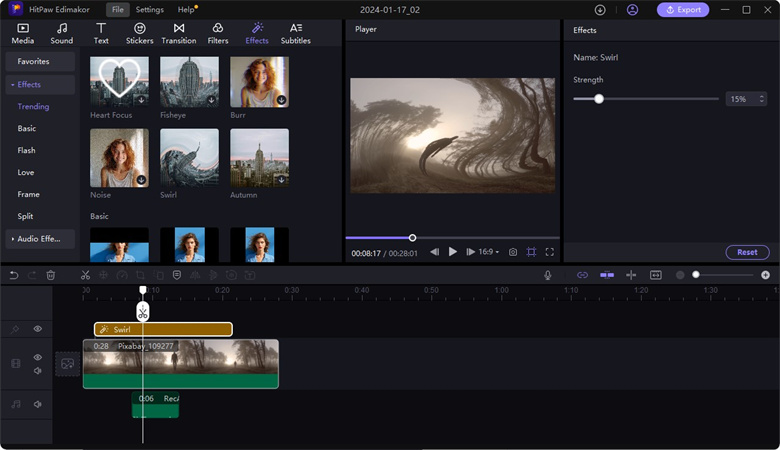The height and width of the screenshot is (450, 780).
Task: Open the Stickers tab
Action: pos(139,33)
